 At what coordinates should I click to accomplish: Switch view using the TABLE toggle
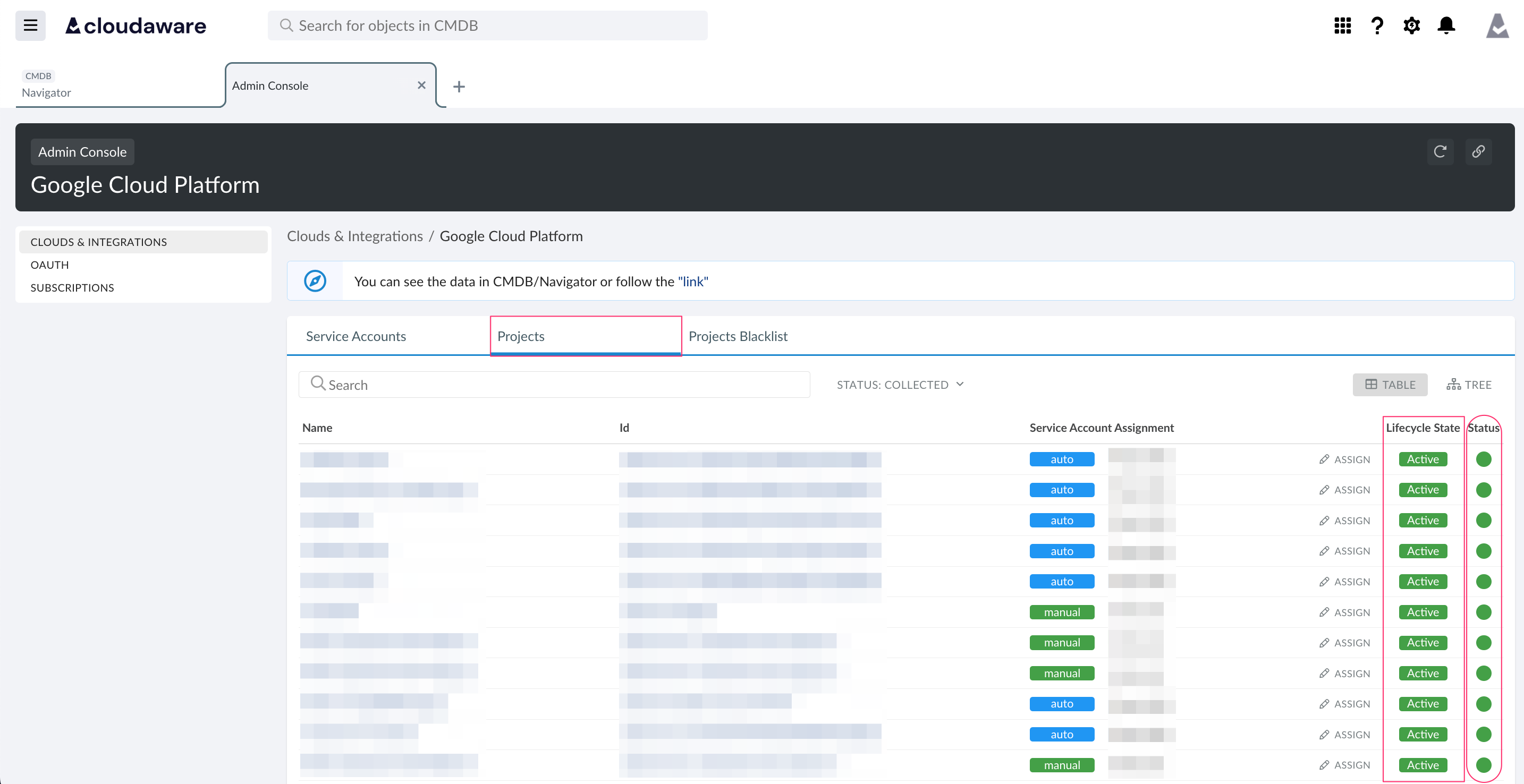(1390, 385)
